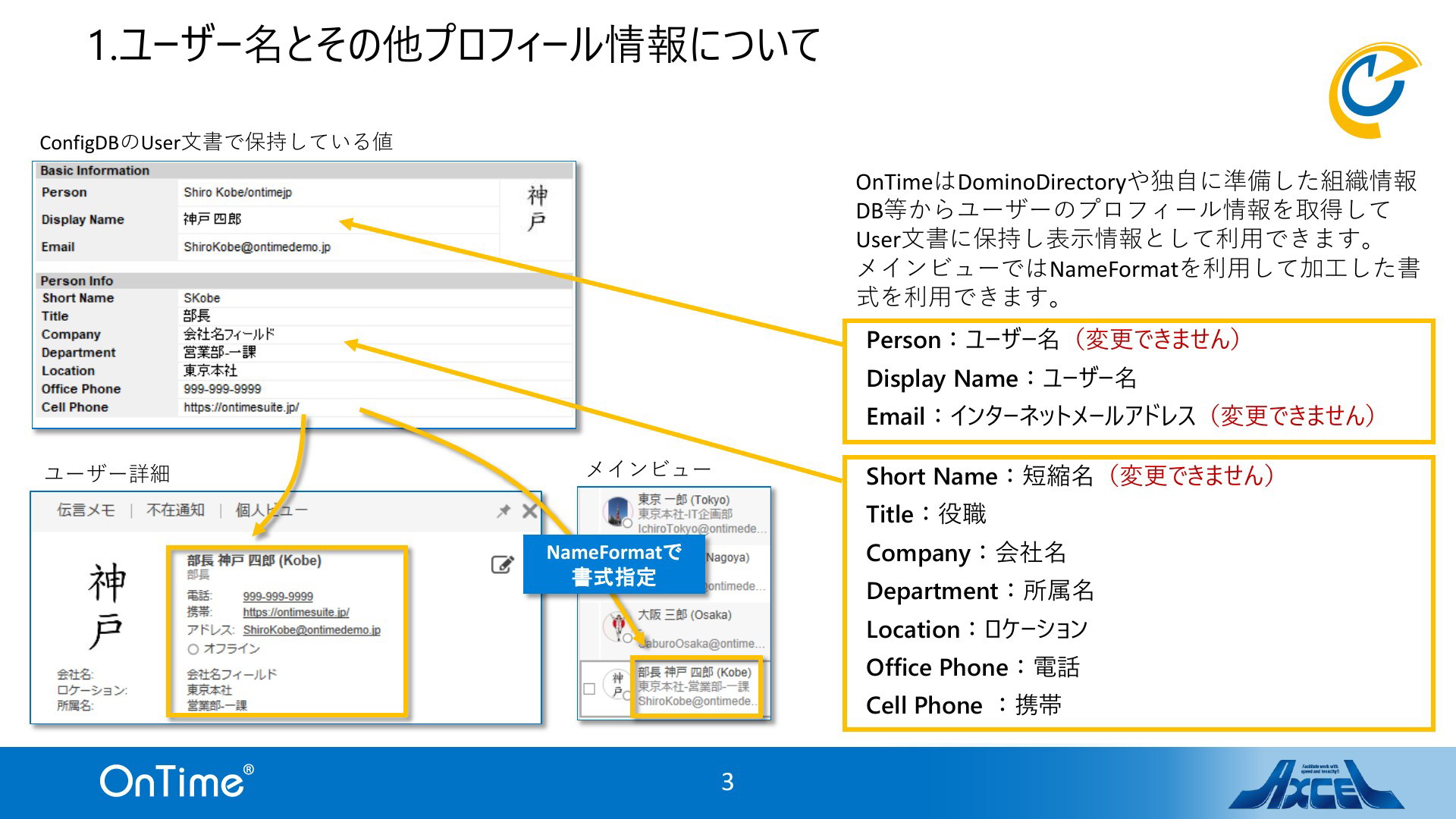Click the AXCEL logo in the footer
The image size is (1456, 819).
click(1316, 785)
